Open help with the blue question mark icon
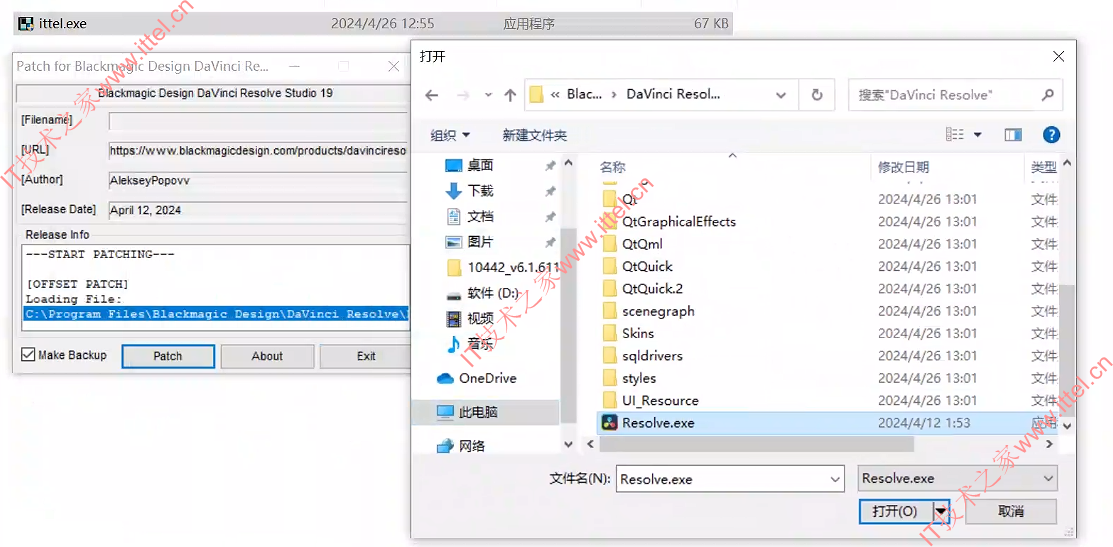 pyautogui.click(x=1051, y=135)
